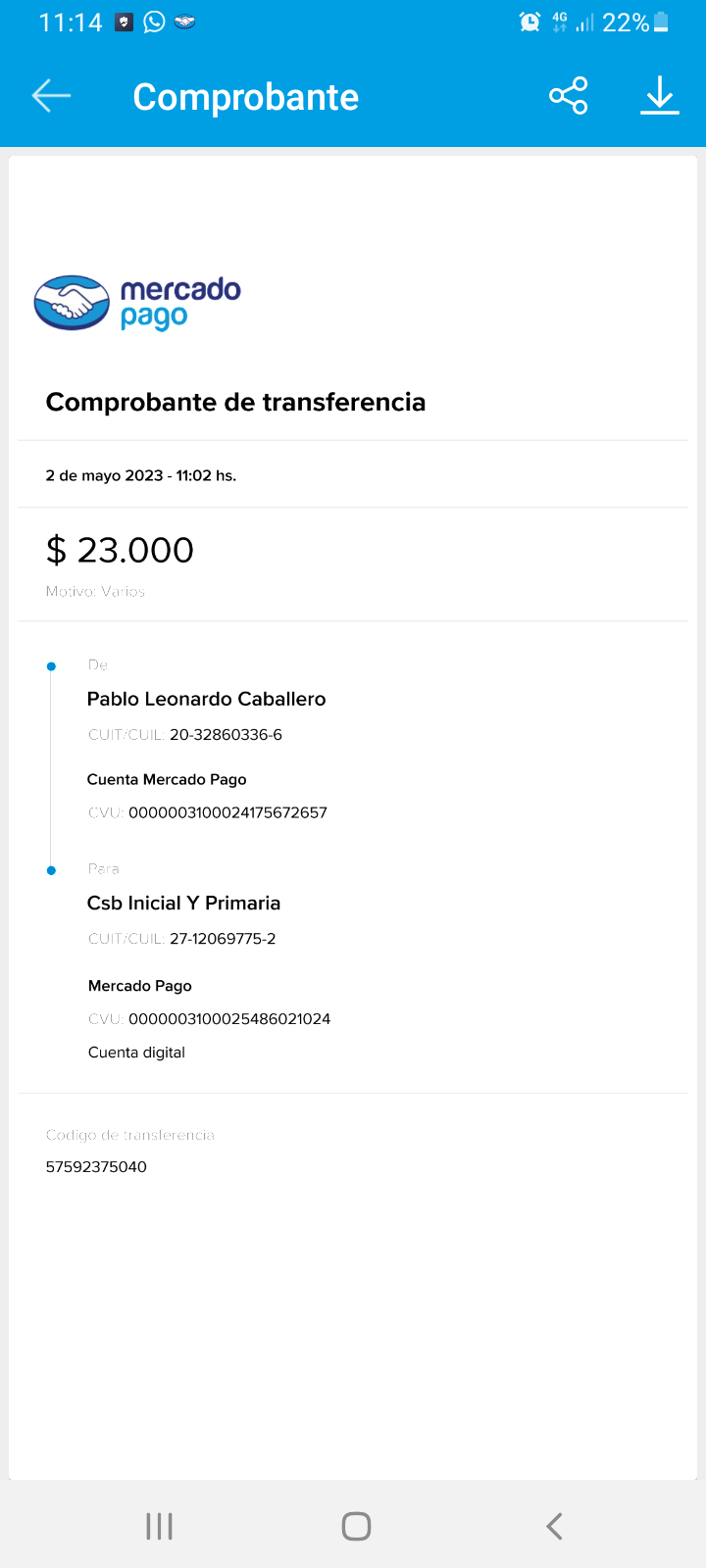Screen dimensions: 706x1568
Task: Tap the share icon
Action: tap(569, 96)
